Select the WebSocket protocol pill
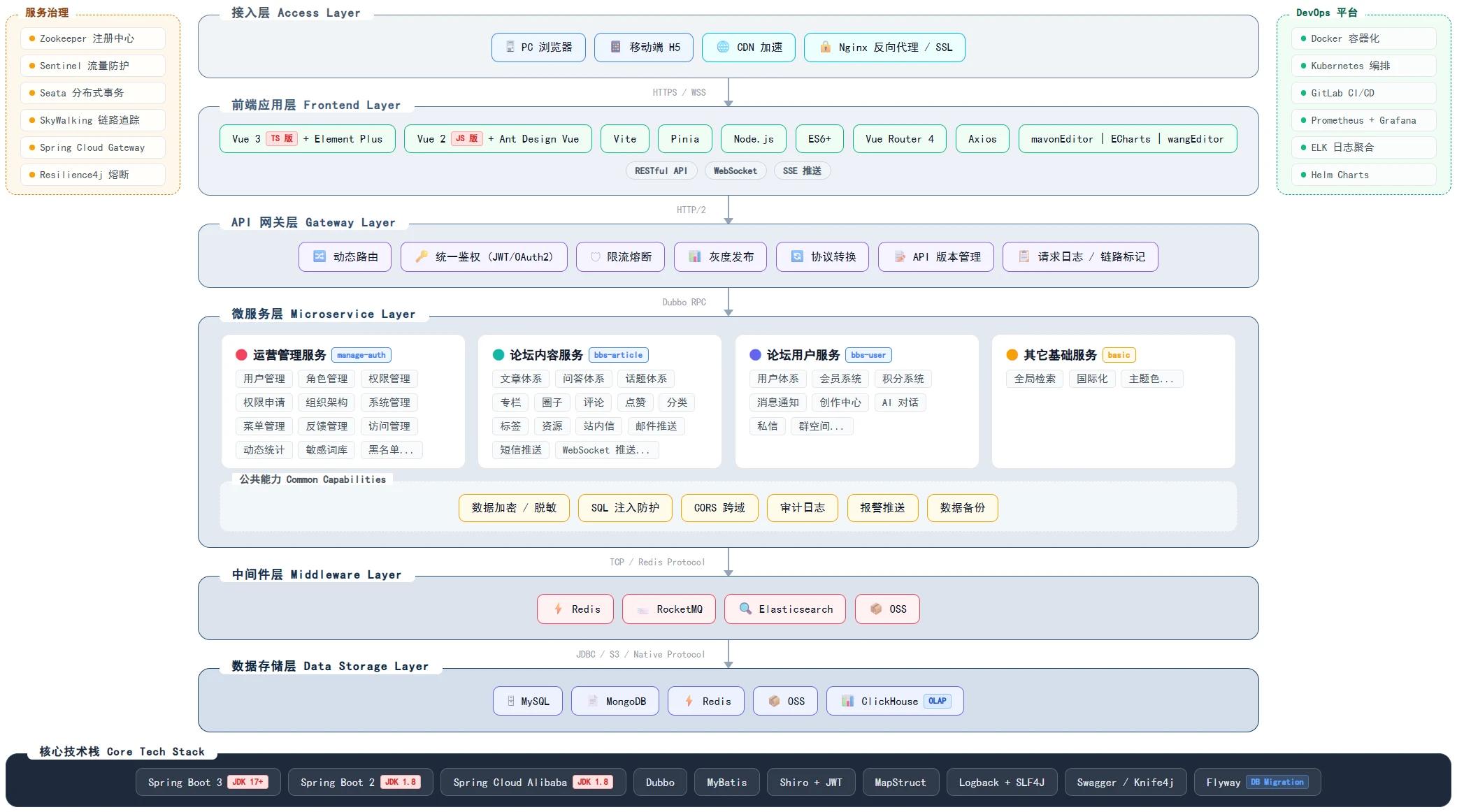 coord(735,171)
